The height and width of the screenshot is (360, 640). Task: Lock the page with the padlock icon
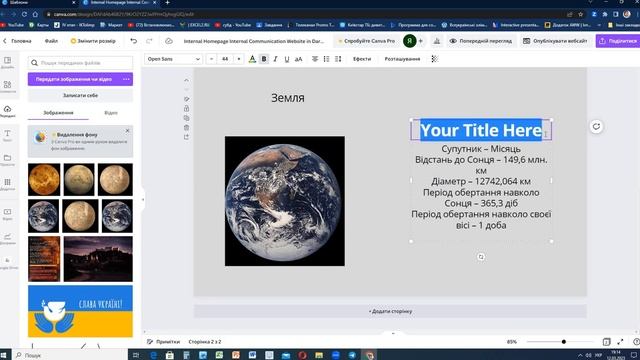point(187,109)
